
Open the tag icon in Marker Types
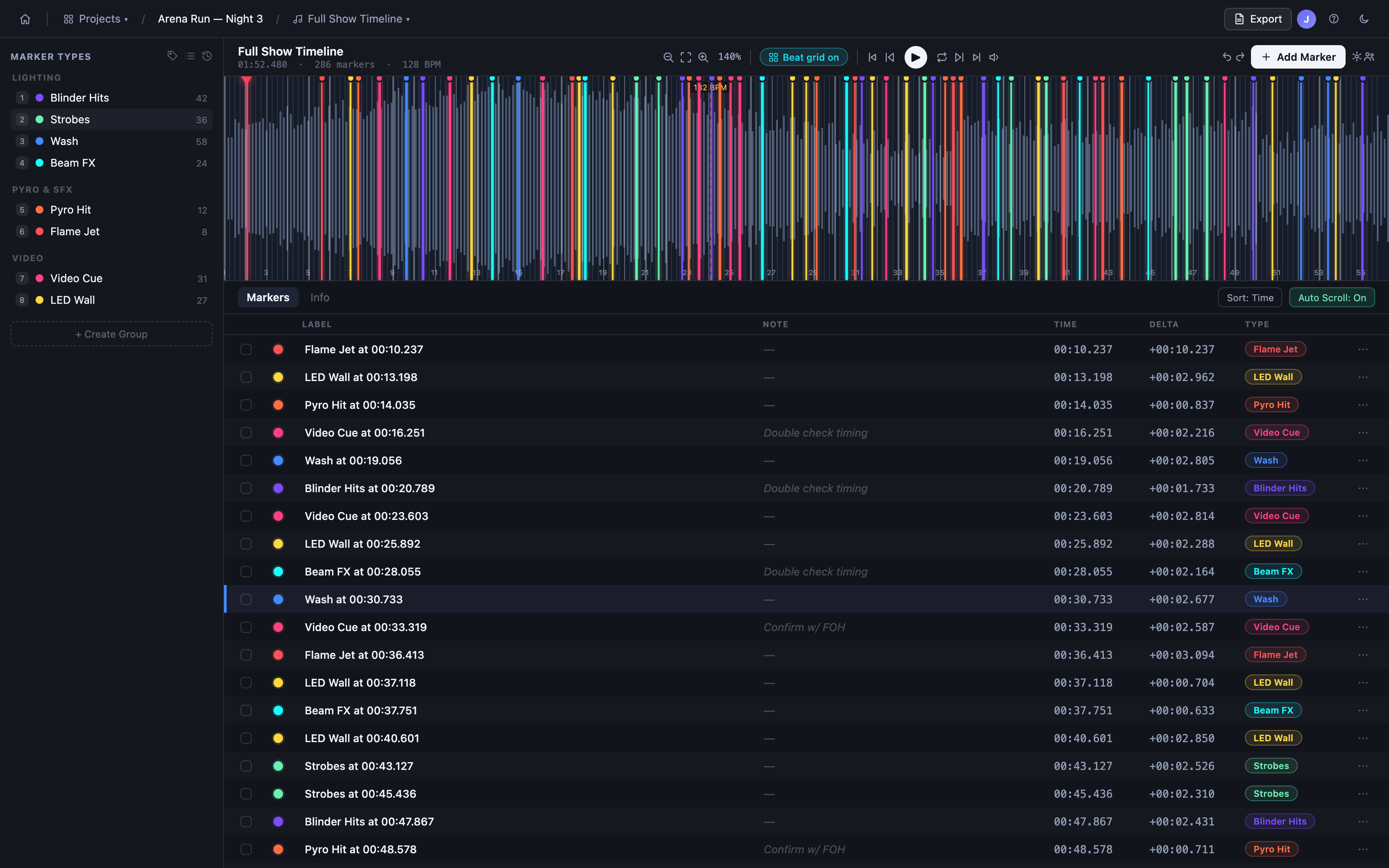(172, 56)
